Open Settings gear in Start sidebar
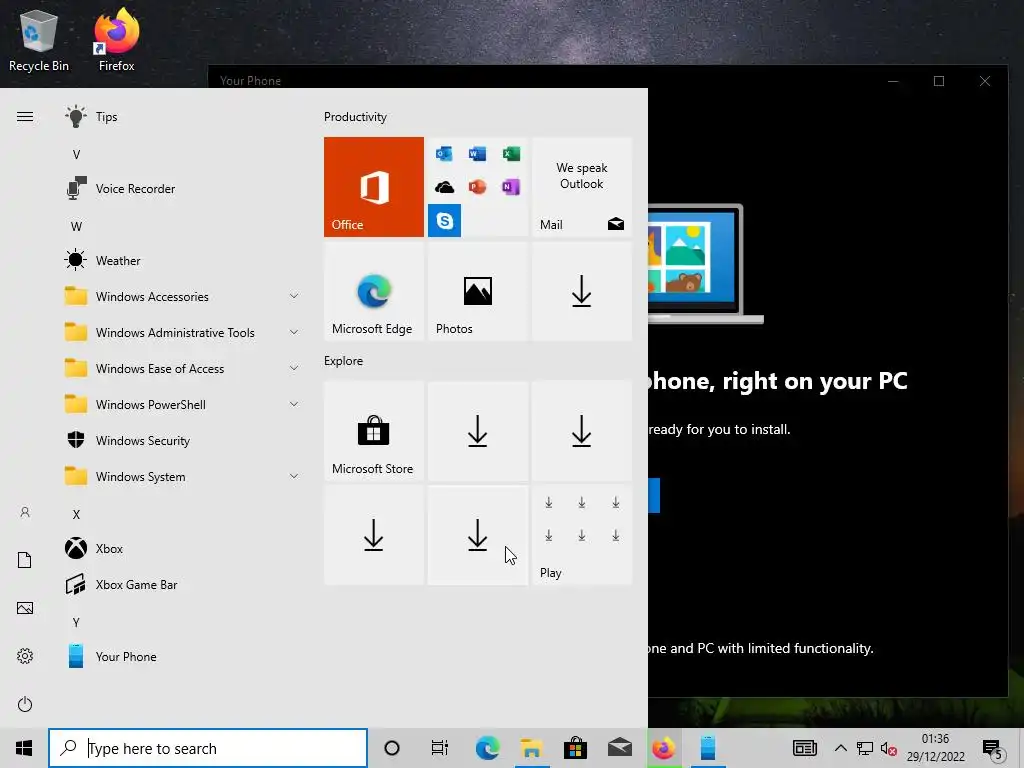Viewport: 1024px width, 768px height. coord(25,656)
